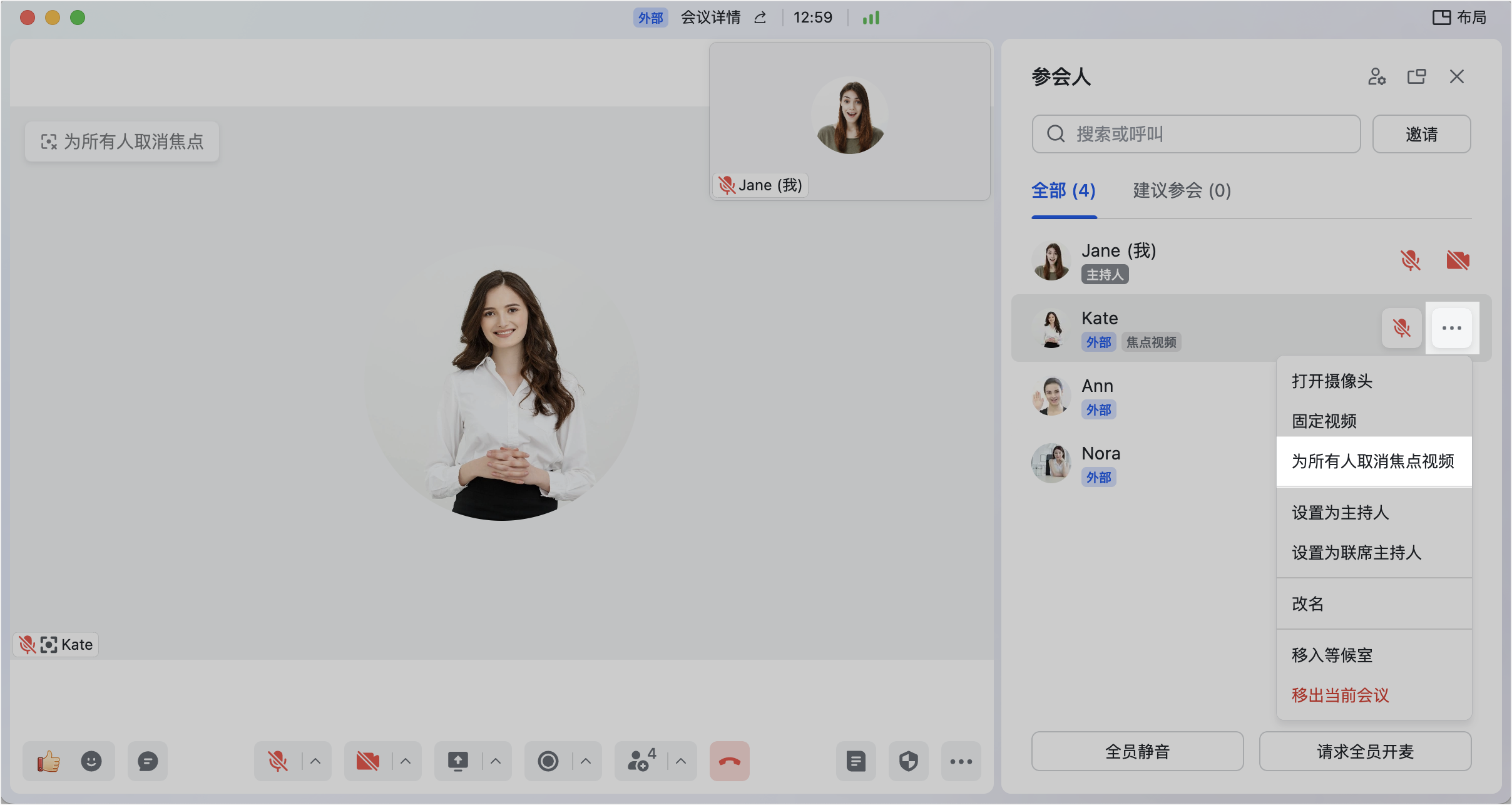Click Kate name label on main video

56,645
